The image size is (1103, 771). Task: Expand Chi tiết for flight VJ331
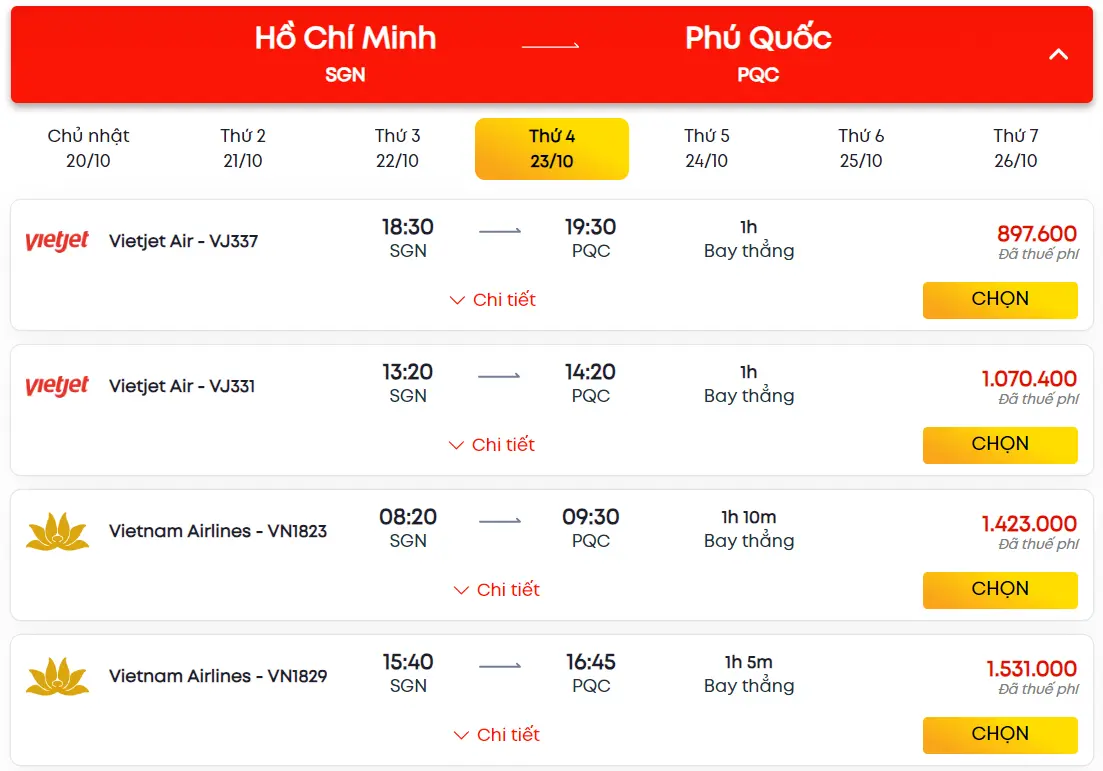pyautogui.click(x=492, y=445)
